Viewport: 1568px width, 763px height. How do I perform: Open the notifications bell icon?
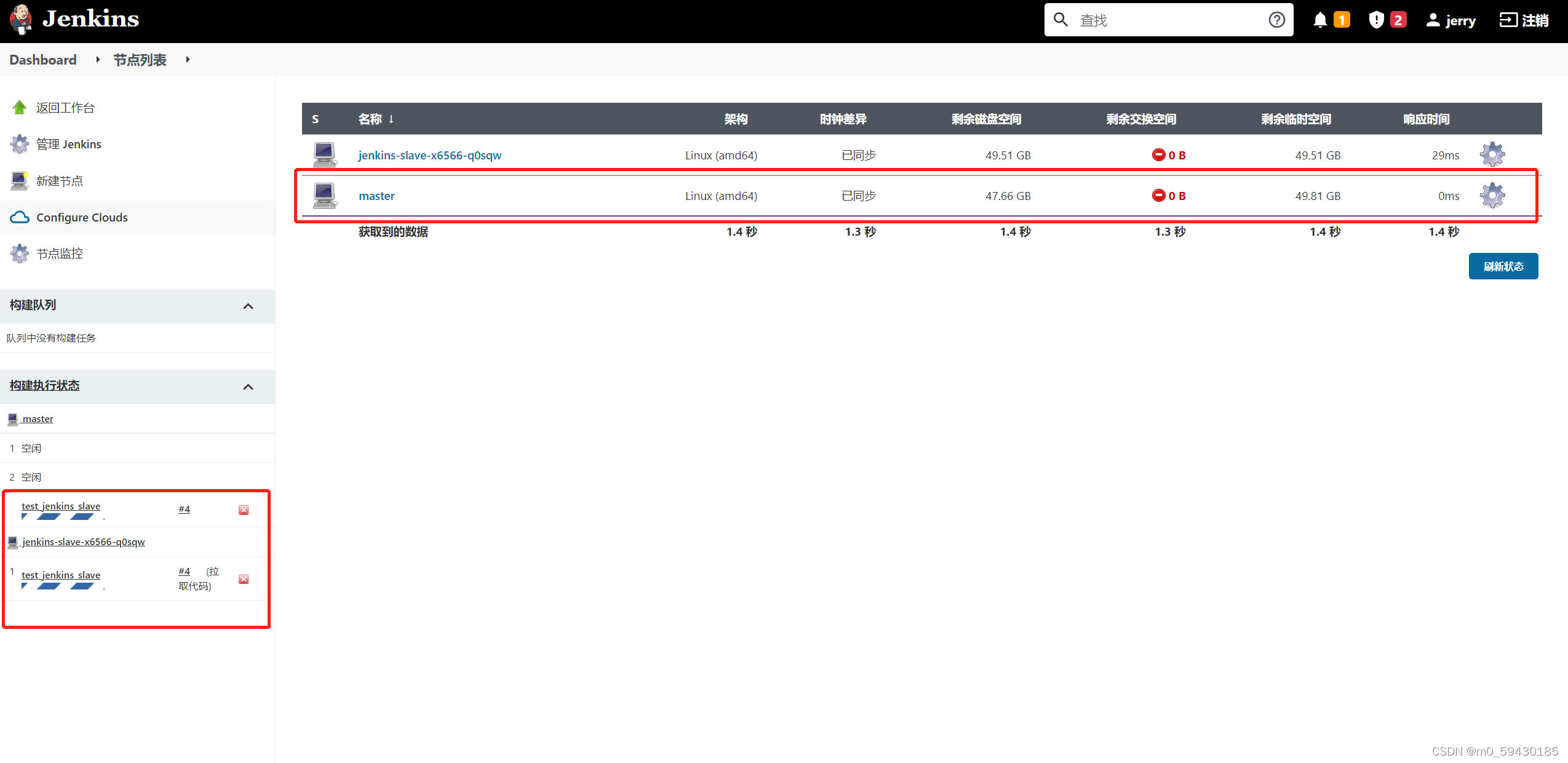(x=1319, y=20)
